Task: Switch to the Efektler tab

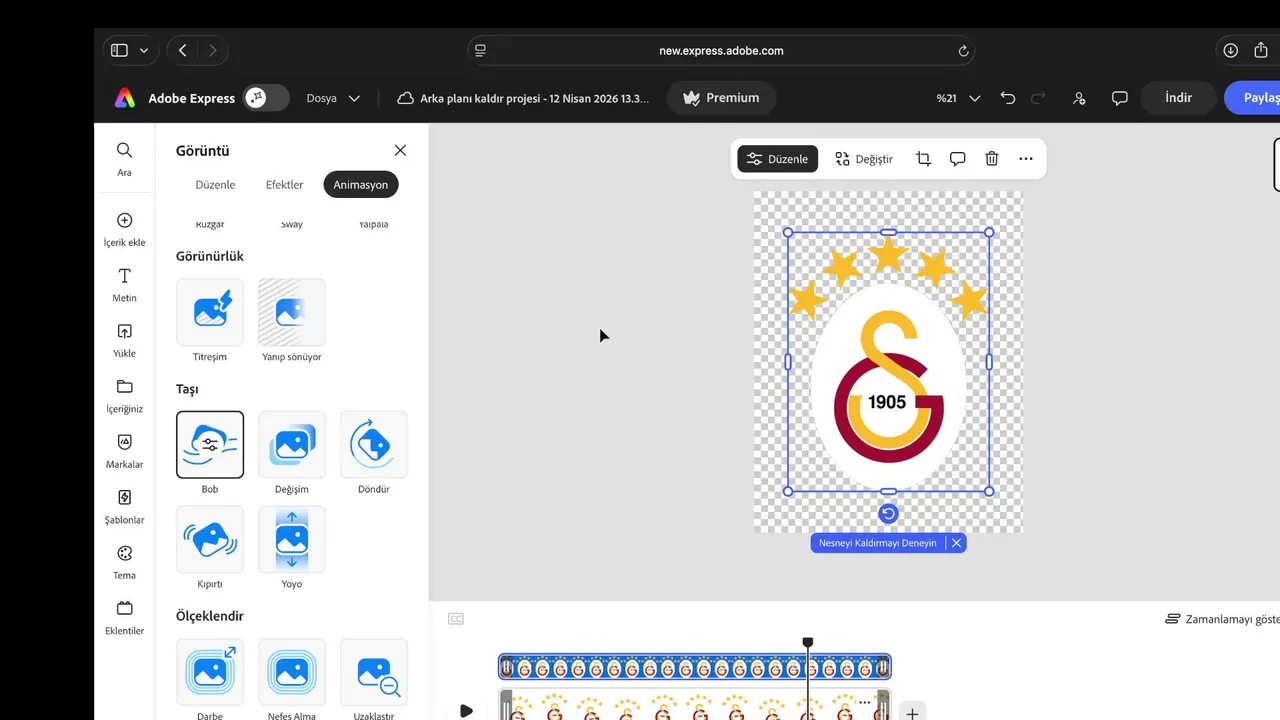Action: point(284,185)
